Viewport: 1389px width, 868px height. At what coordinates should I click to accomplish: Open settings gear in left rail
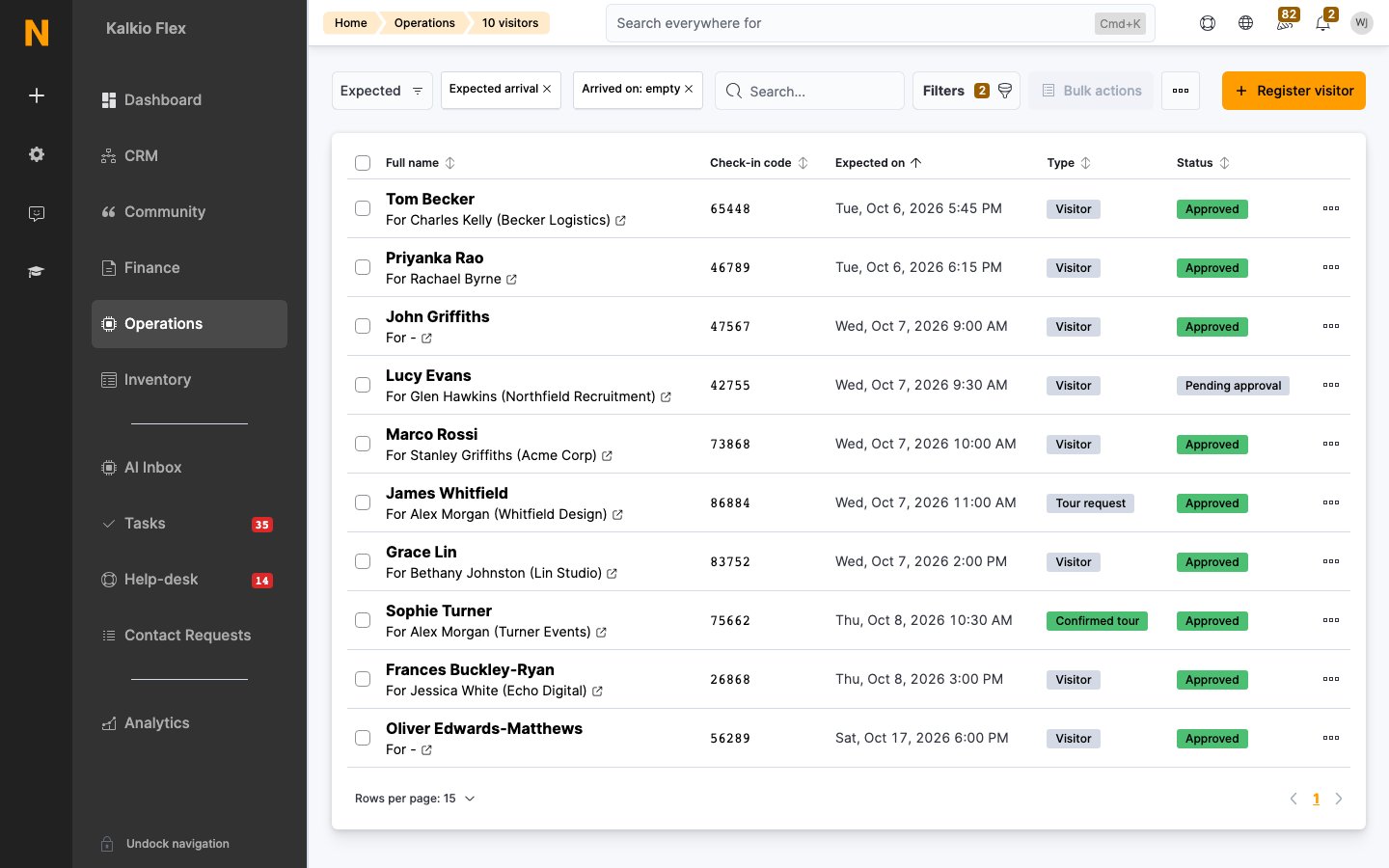coord(37,154)
